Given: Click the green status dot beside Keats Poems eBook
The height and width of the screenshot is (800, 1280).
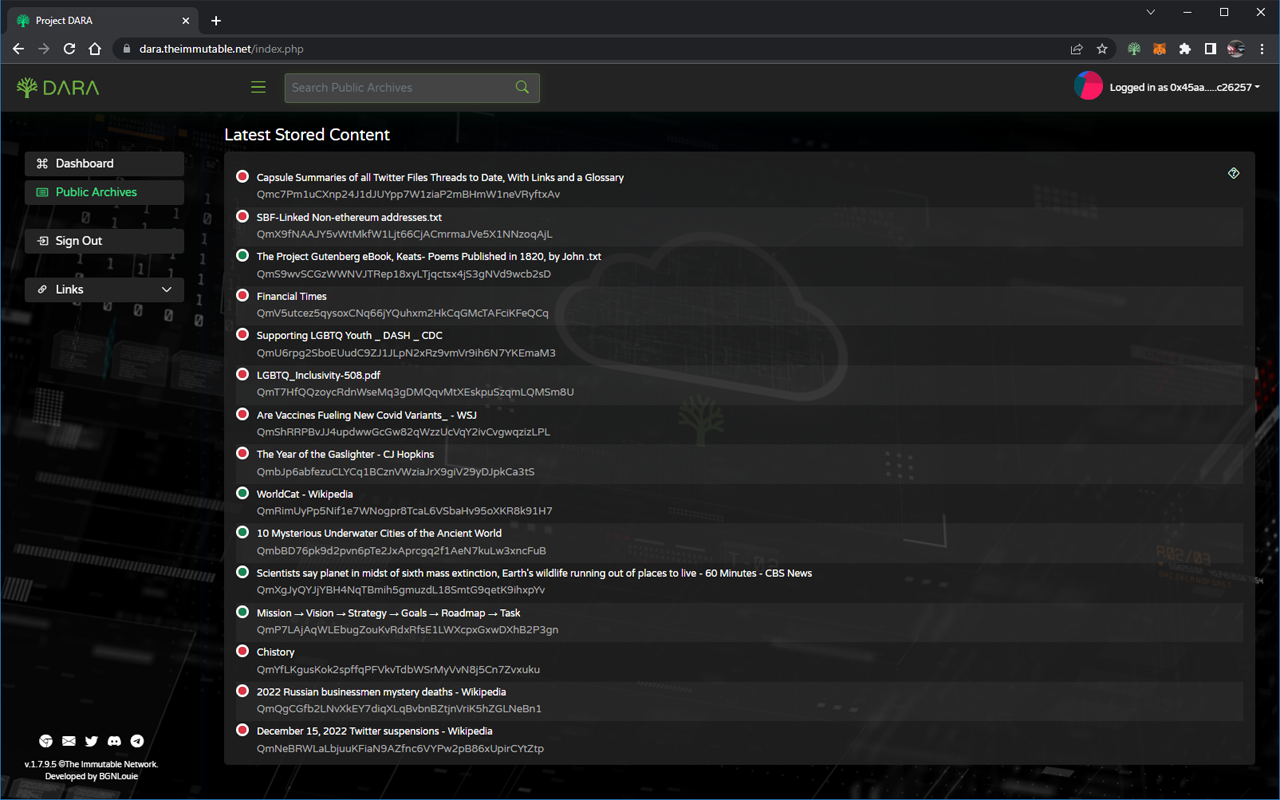Looking at the screenshot, I should [242, 256].
